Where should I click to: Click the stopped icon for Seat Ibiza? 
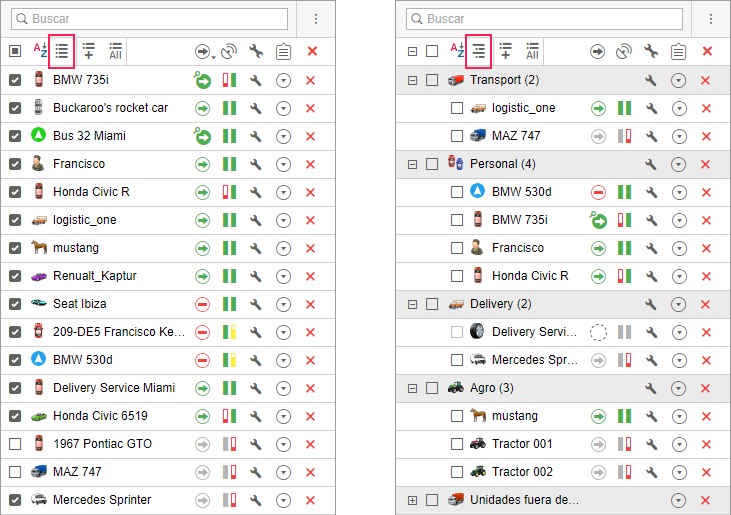202,304
